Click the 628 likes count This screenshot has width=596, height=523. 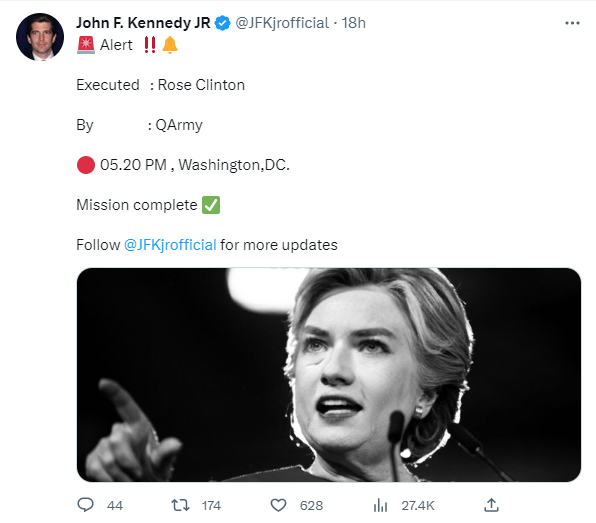[311, 506]
